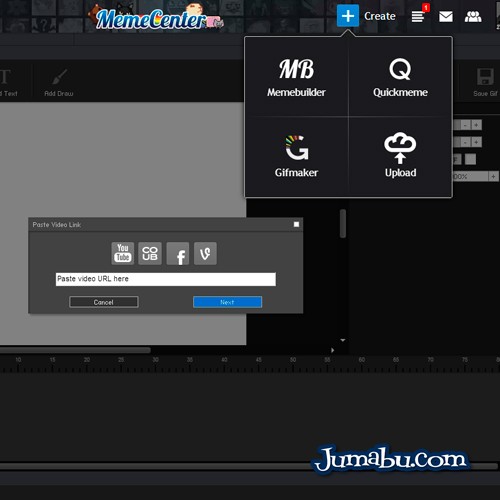Increase the percent value with plus
The width and height of the screenshot is (500, 500).
[x=493, y=176]
